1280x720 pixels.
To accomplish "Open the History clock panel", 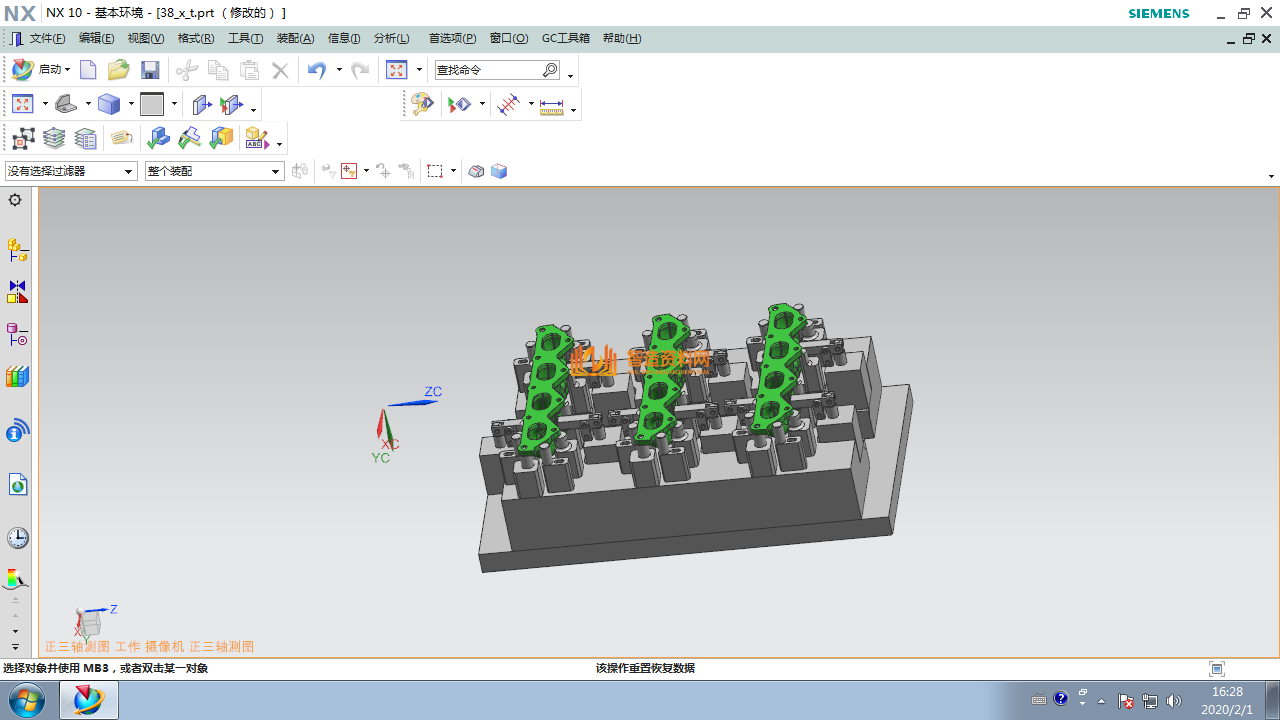I will pos(17,538).
